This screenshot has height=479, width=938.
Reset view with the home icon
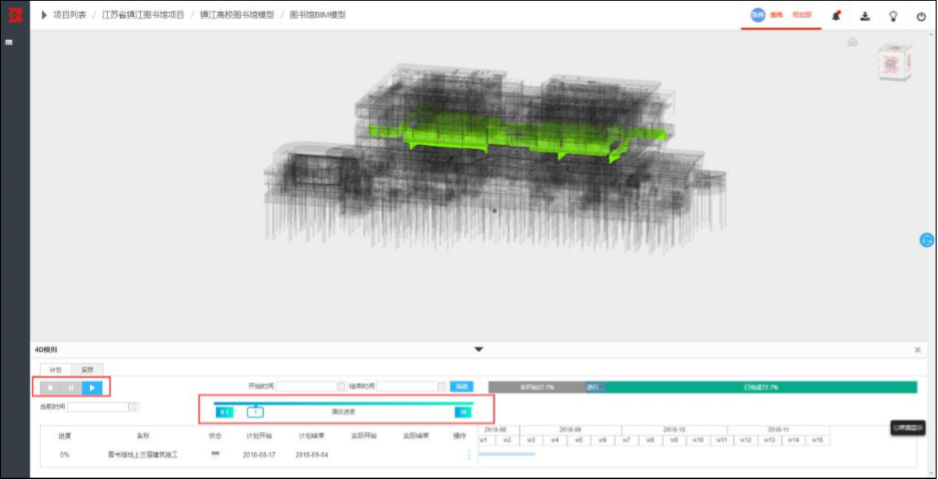pyautogui.click(x=852, y=42)
